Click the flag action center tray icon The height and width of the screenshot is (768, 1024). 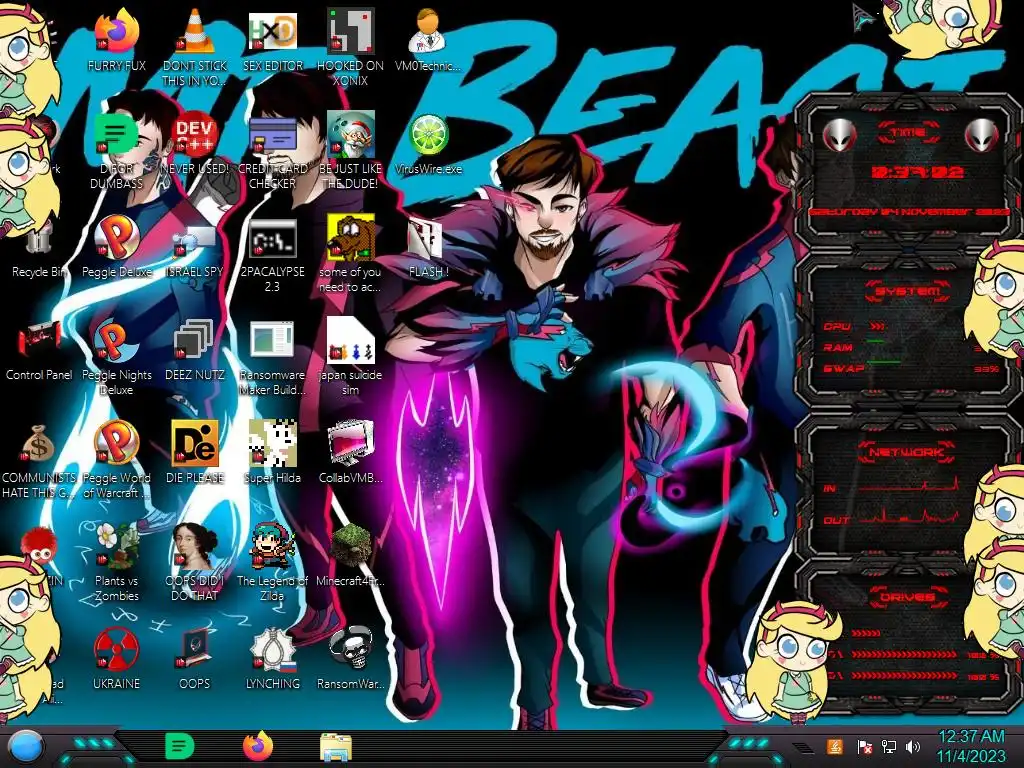[865, 747]
